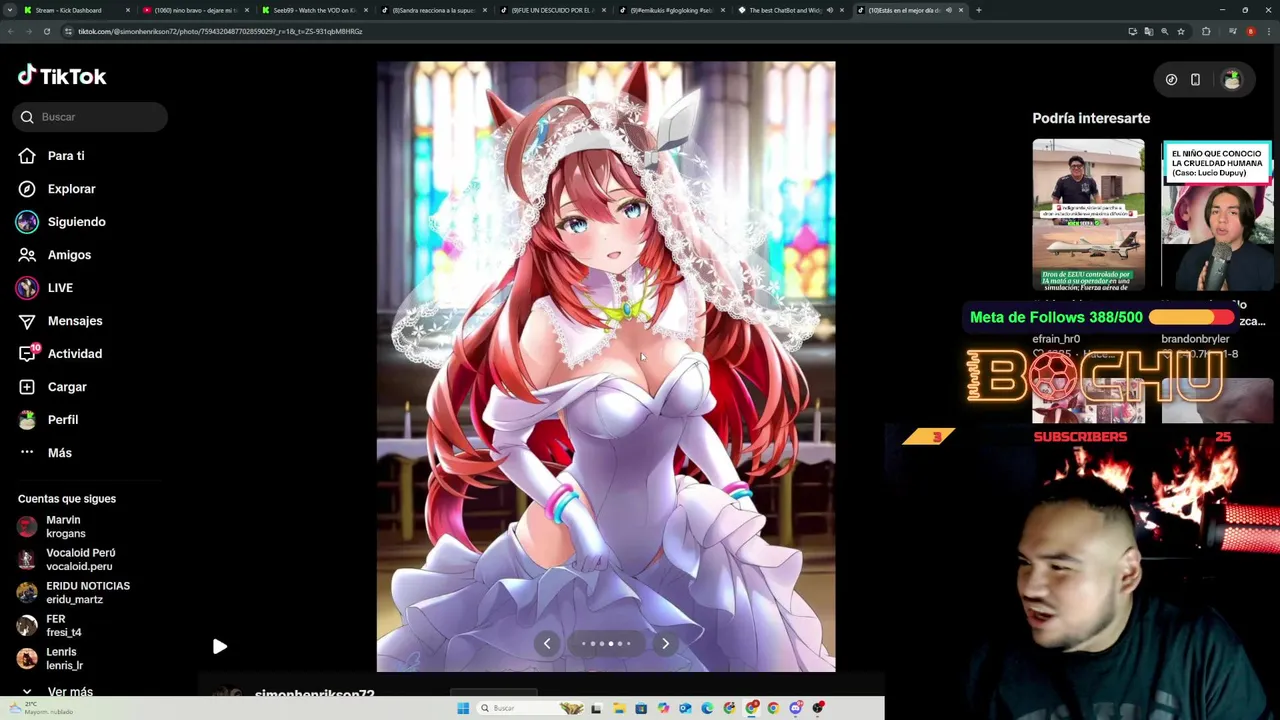This screenshot has height=720, width=1280.
Task: Click the slideshow pagination dots
Action: pos(606,644)
